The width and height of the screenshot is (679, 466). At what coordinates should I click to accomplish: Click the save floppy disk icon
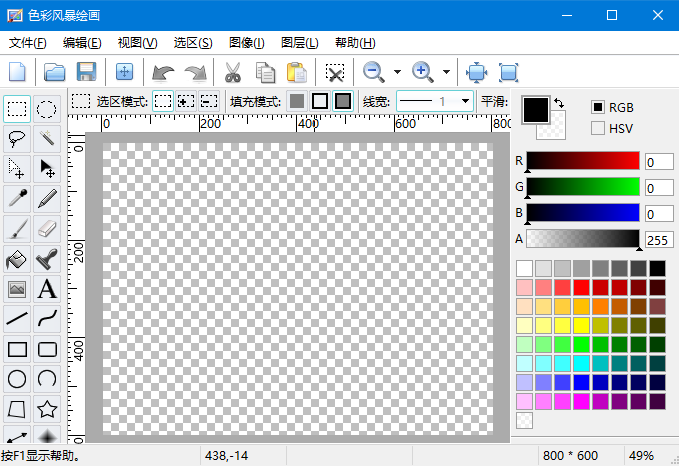(x=86, y=72)
